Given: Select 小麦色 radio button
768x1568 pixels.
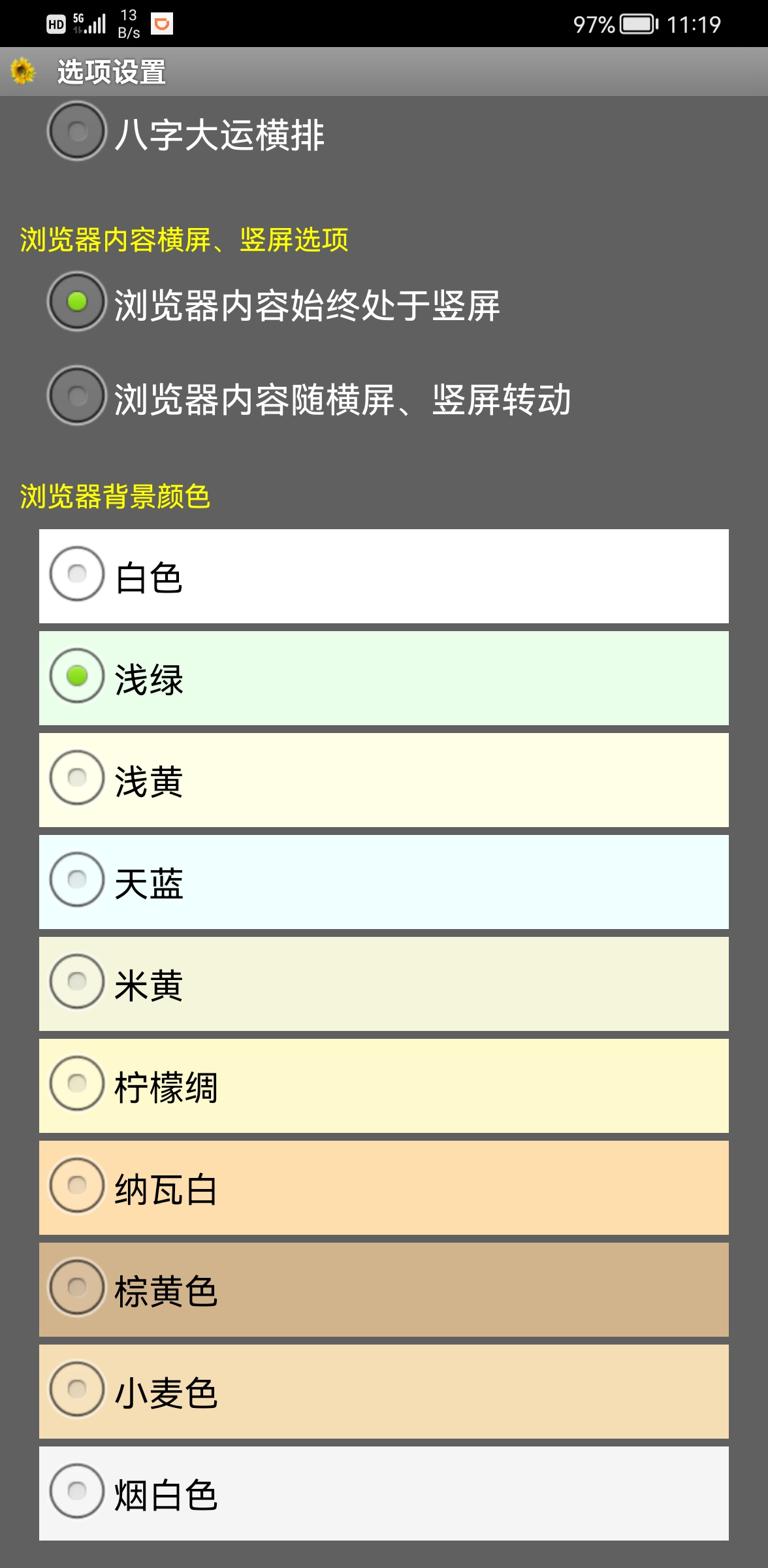Looking at the screenshot, I should click(77, 1390).
